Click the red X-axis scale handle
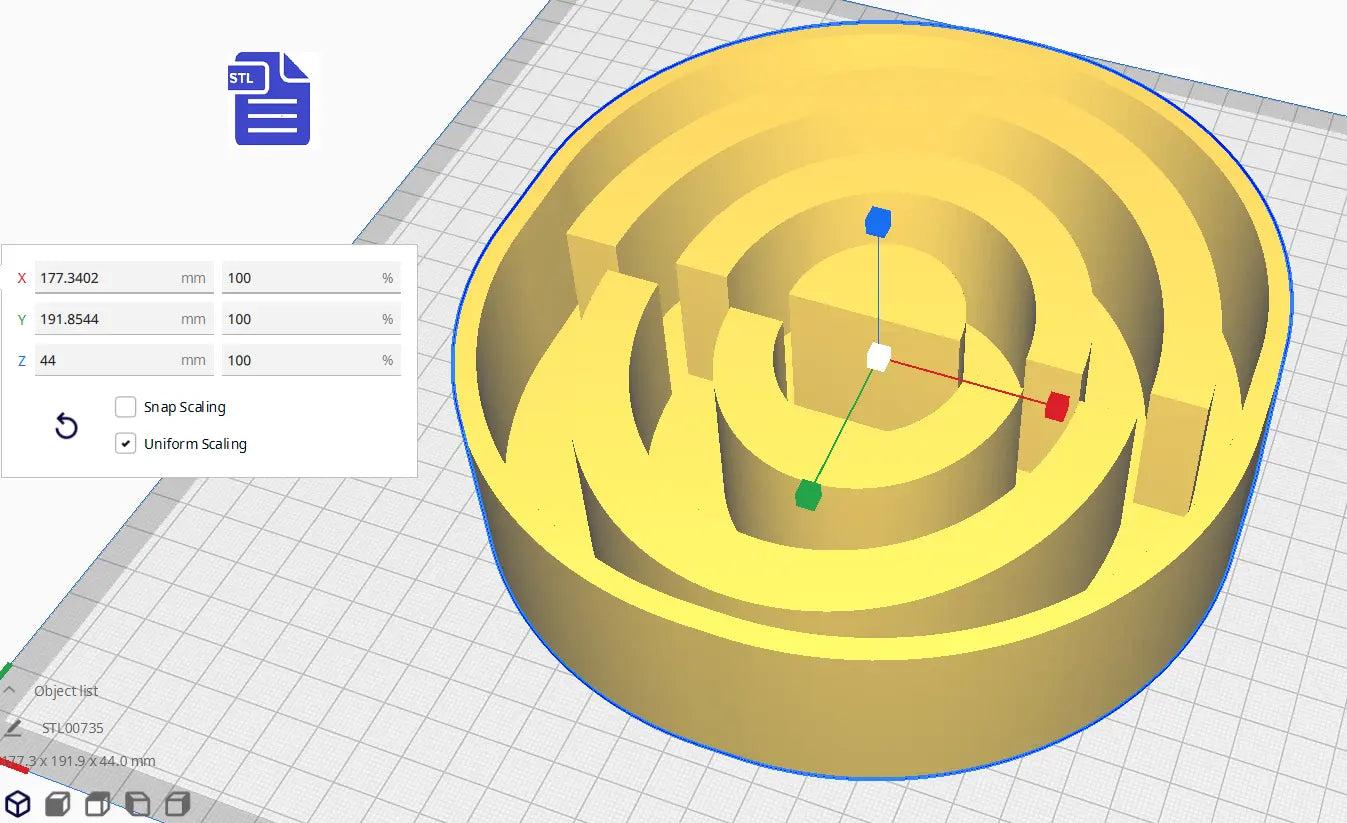Viewport: 1347px width, 823px height. (x=1057, y=406)
